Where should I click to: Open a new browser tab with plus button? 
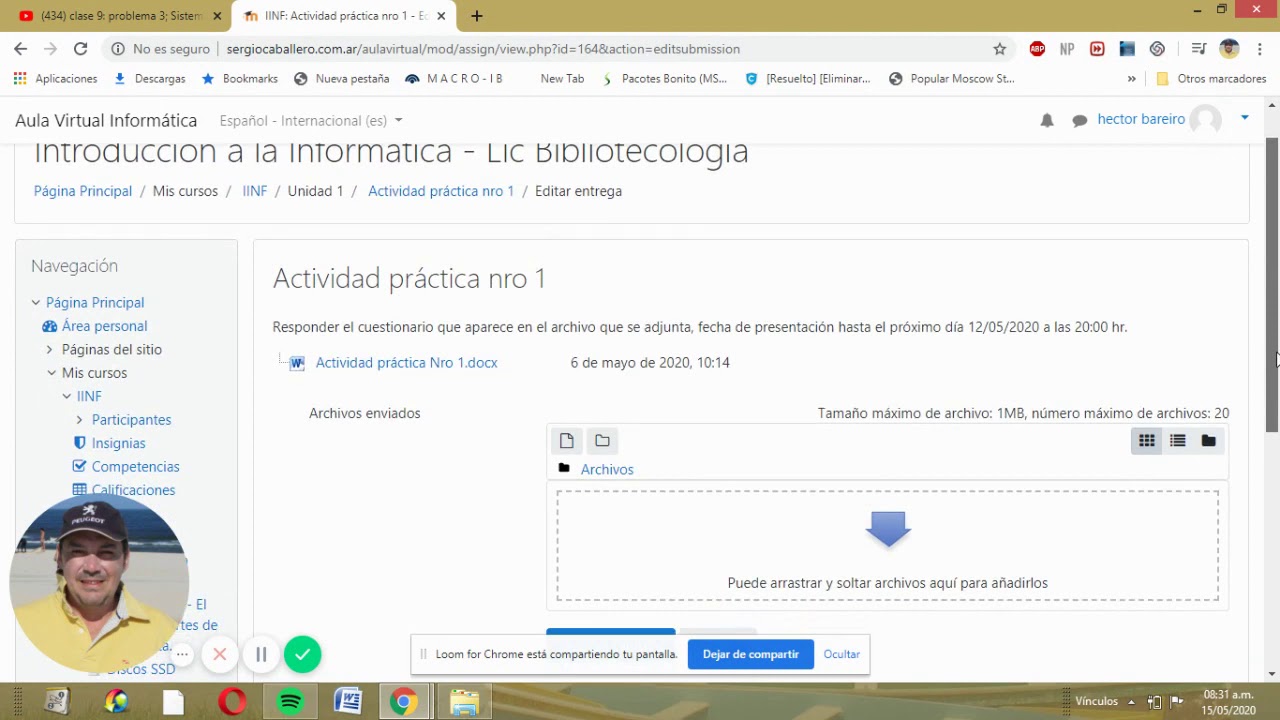coord(477,16)
